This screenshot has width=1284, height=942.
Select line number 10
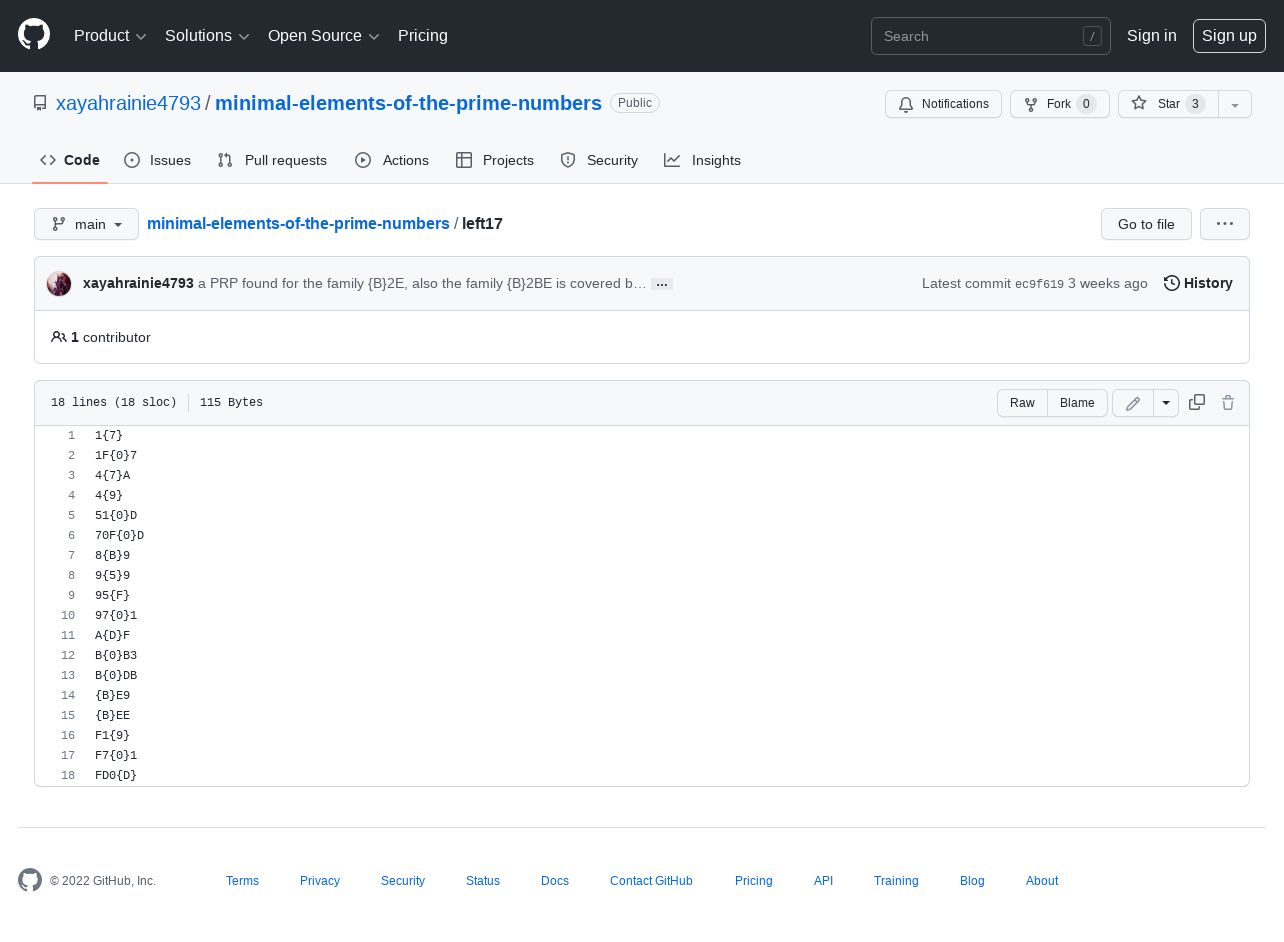coord(68,616)
